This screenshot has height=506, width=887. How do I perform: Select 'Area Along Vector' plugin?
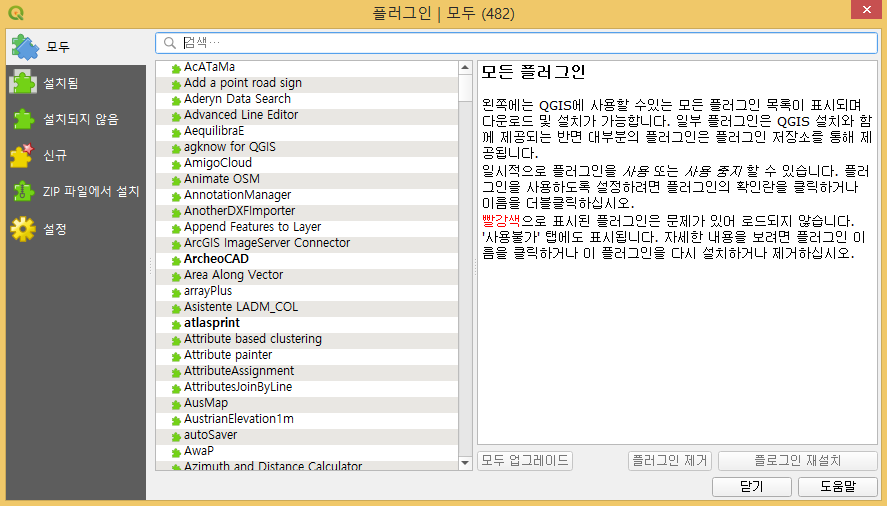(x=307, y=276)
